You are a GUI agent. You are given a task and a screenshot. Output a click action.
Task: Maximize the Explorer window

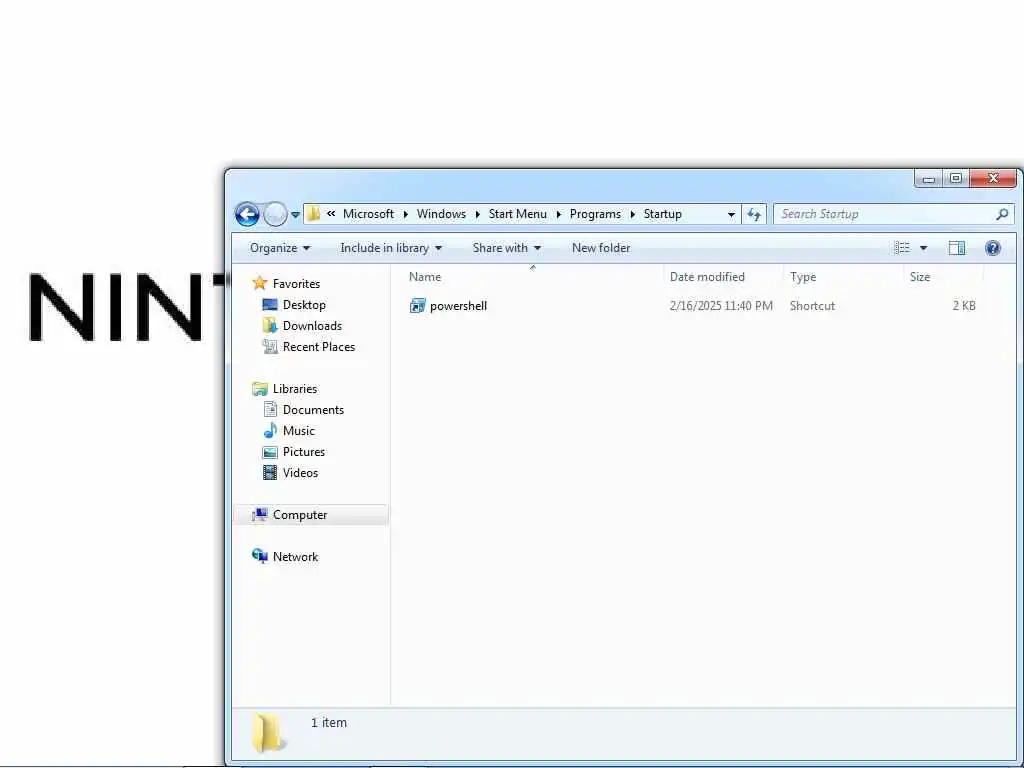point(955,178)
